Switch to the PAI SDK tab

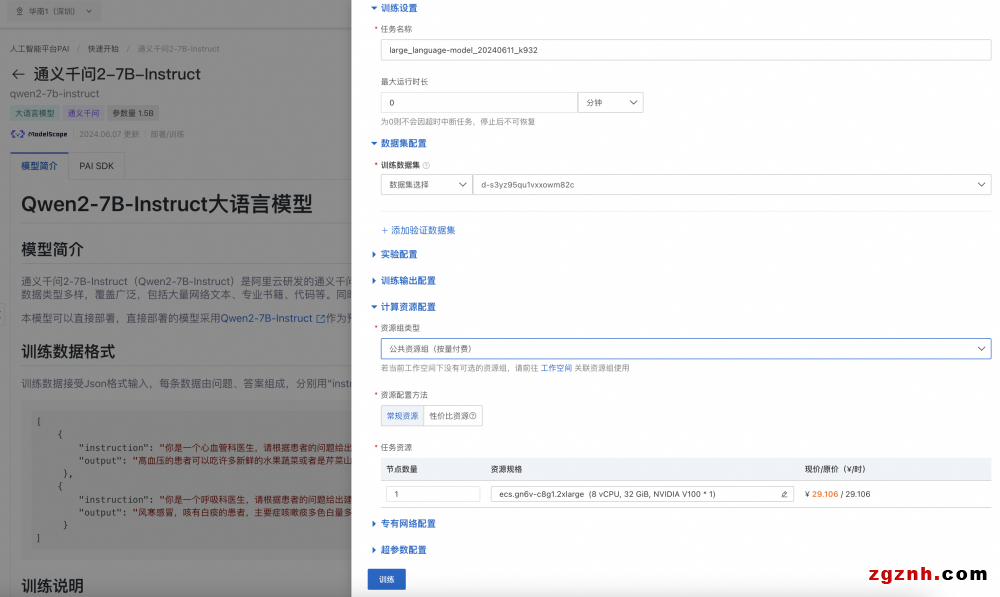click(97, 166)
